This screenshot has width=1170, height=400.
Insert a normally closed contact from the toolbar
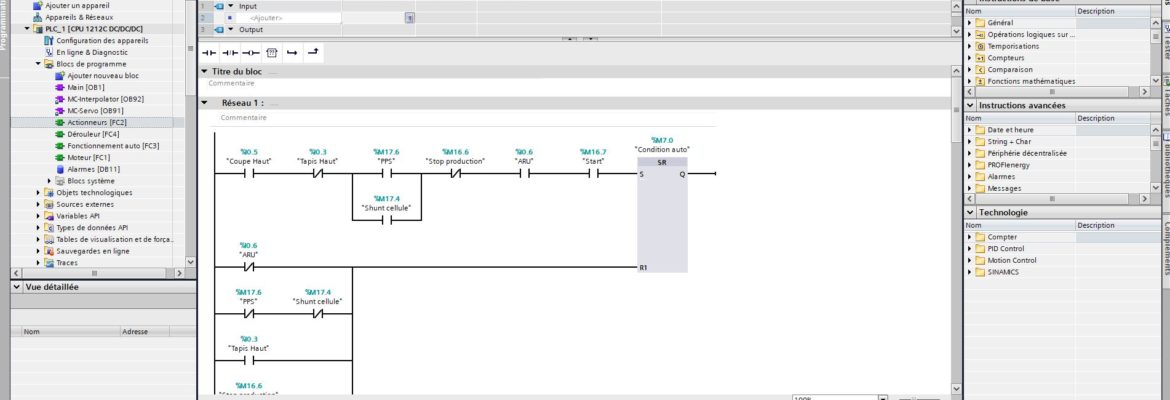pyautogui.click(x=229, y=52)
